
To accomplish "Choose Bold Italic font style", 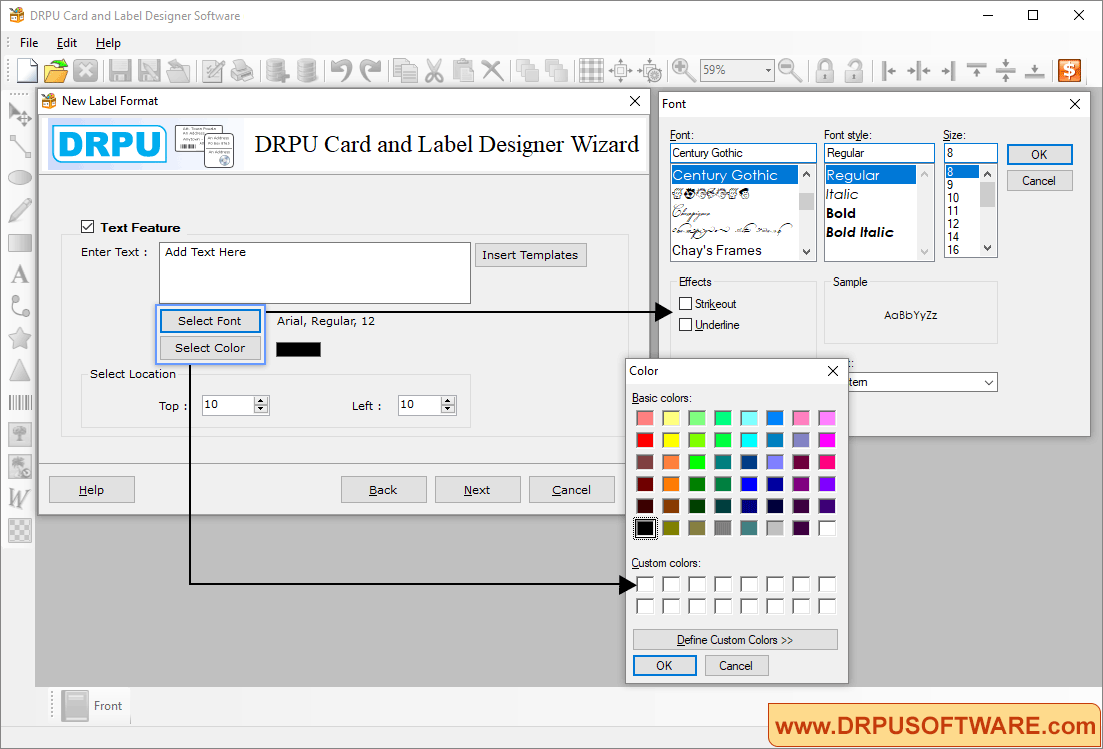I will click(x=860, y=232).
